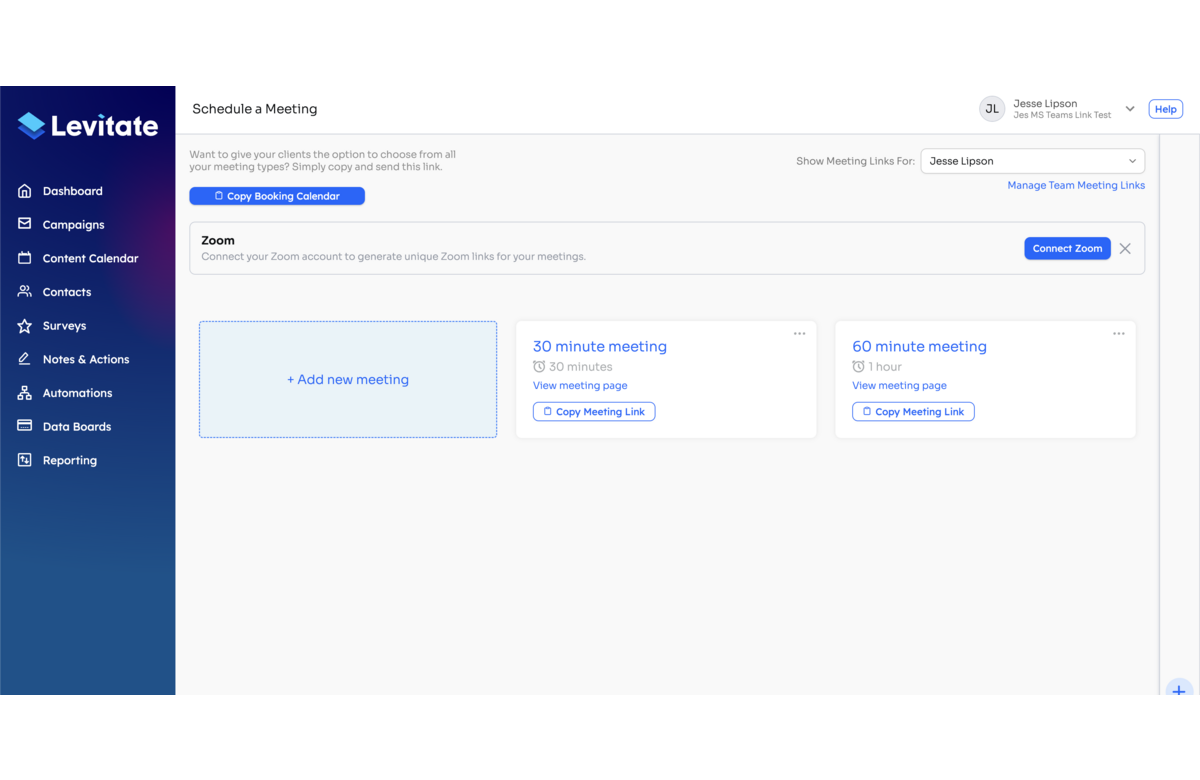Screen dimensions: 1200x780
Task: Click the Data Boards card icon
Action: coord(25,426)
